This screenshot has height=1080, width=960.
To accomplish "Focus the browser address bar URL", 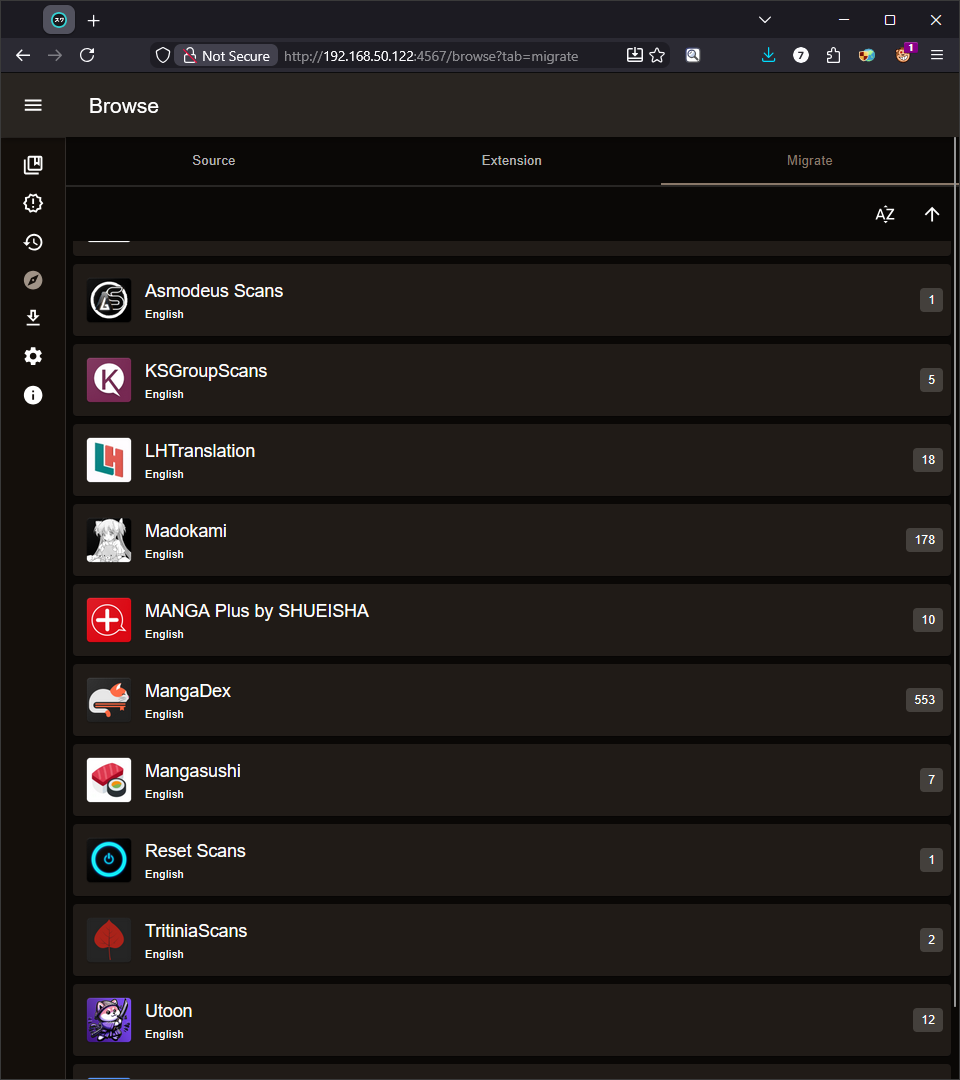I will pos(431,56).
